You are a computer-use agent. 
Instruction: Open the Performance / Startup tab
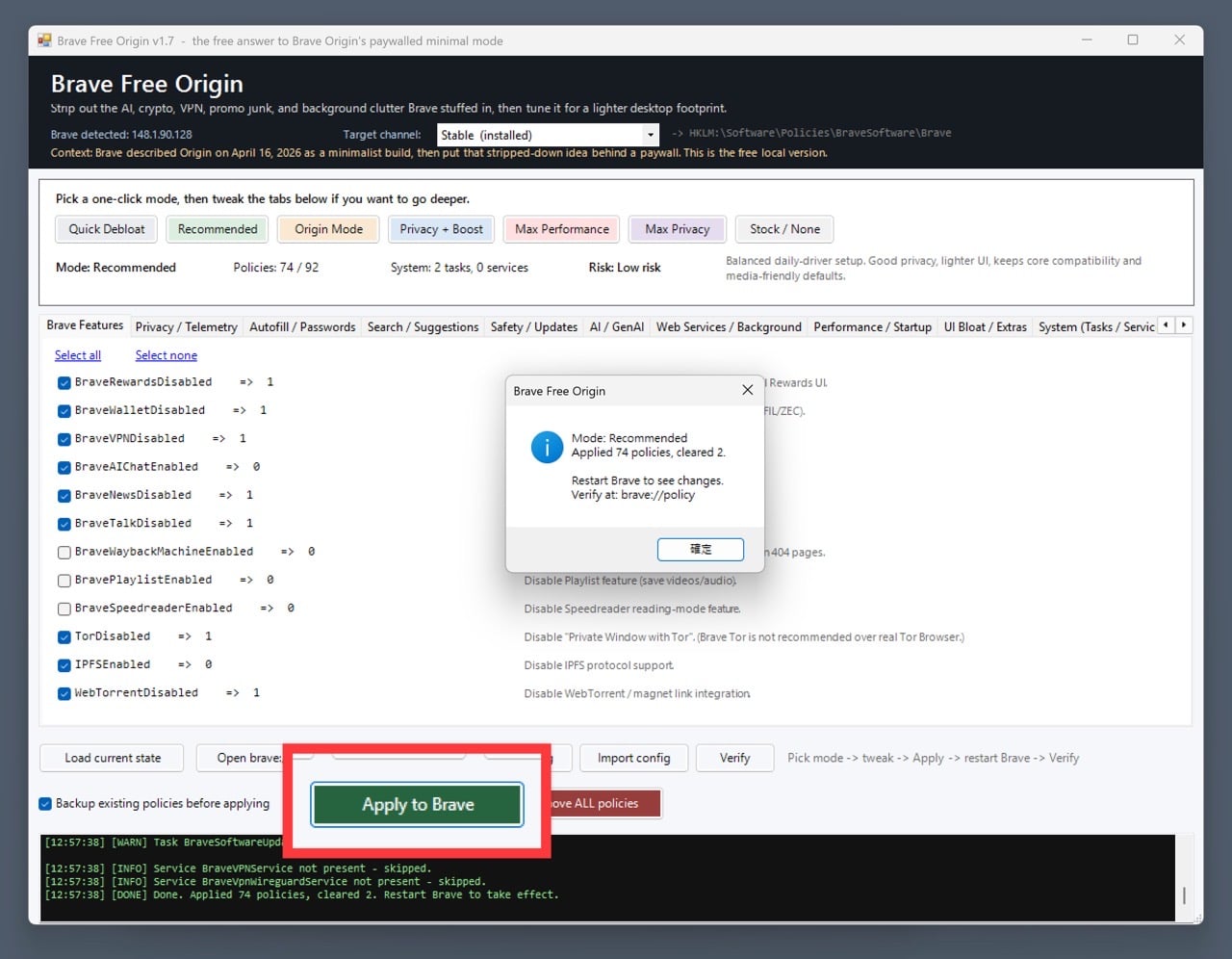pyautogui.click(x=873, y=327)
